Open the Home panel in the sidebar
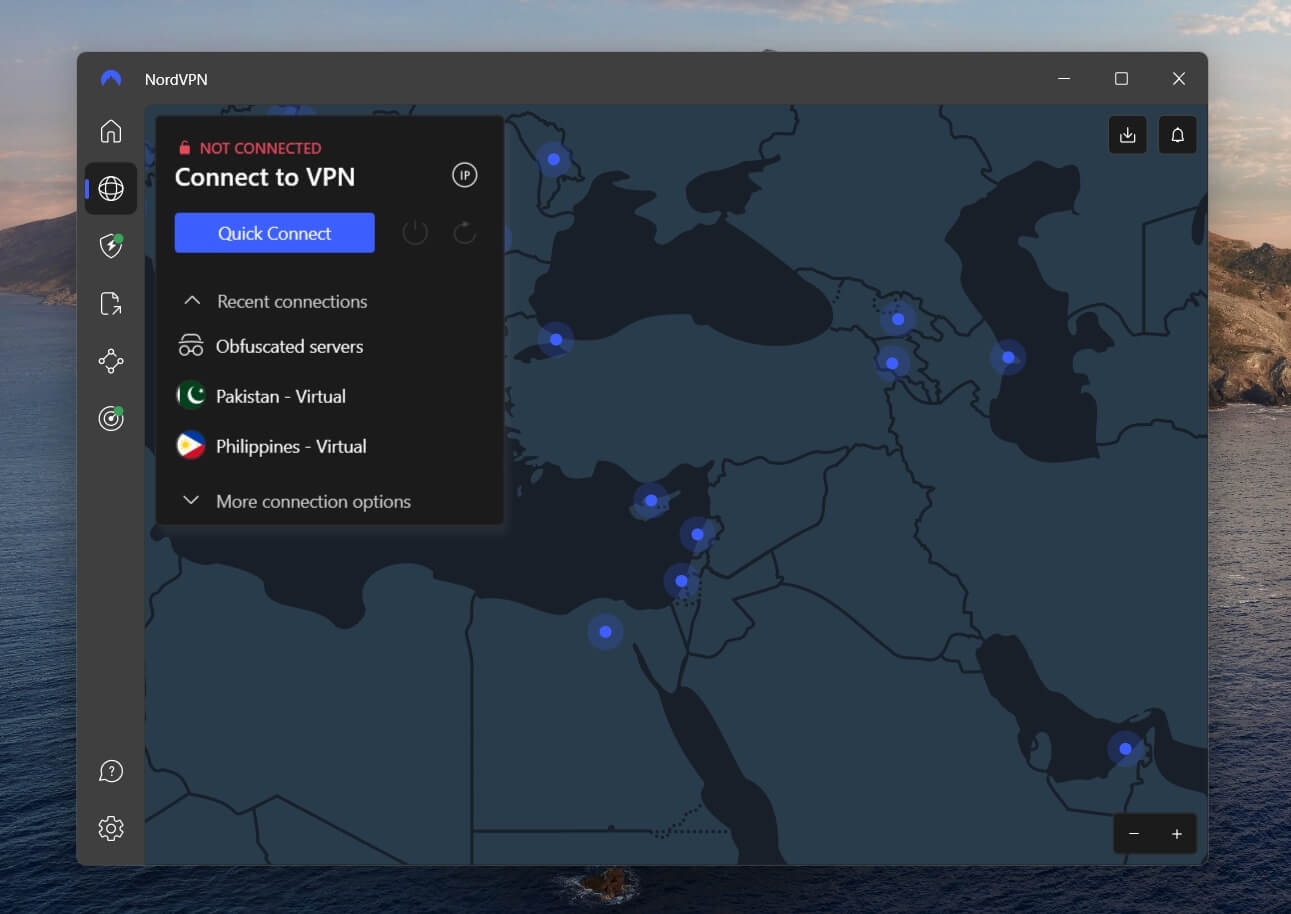This screenshot has width=1291, height=914. click(x=111, y=131)
